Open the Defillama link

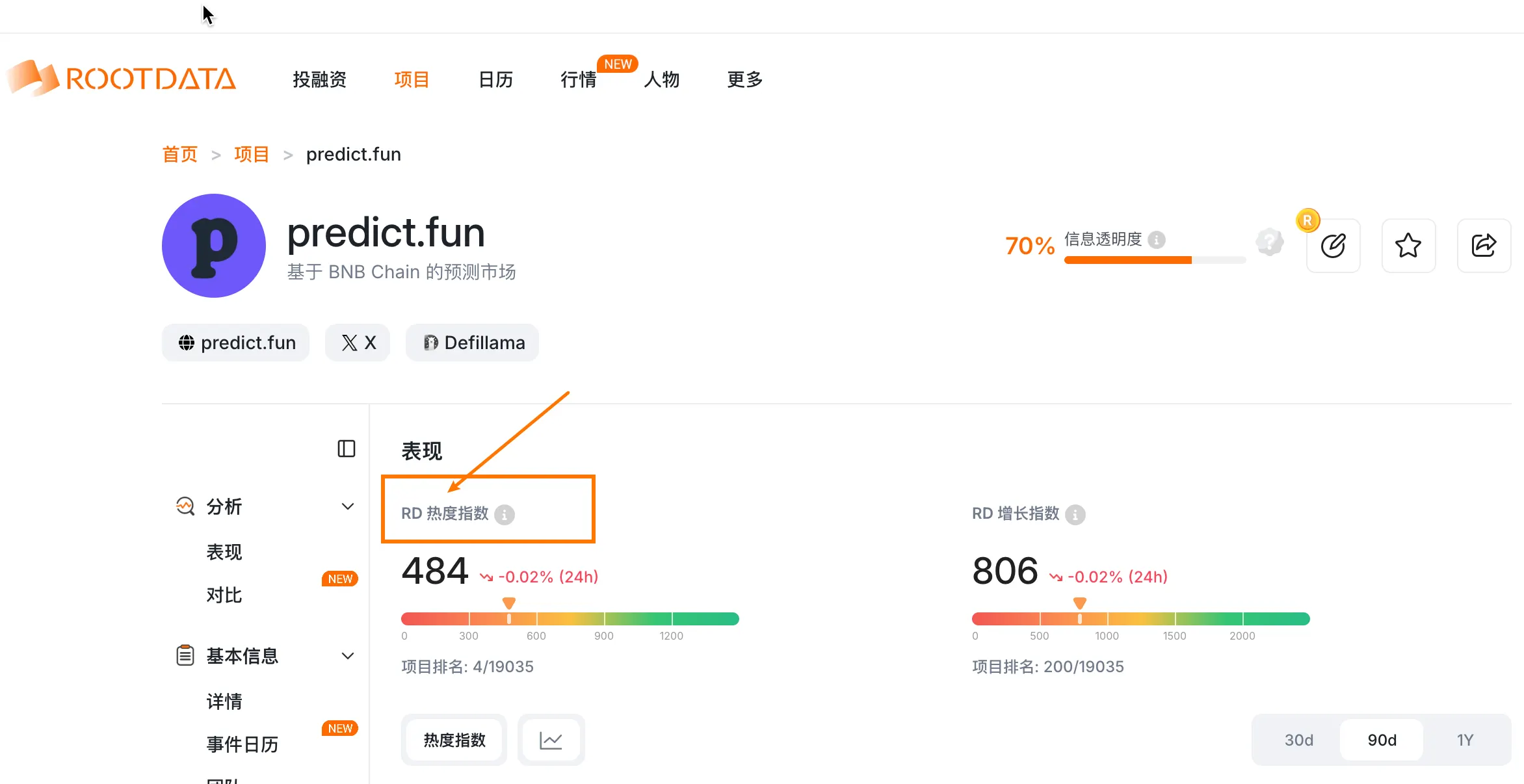click(x=473, y=343)
